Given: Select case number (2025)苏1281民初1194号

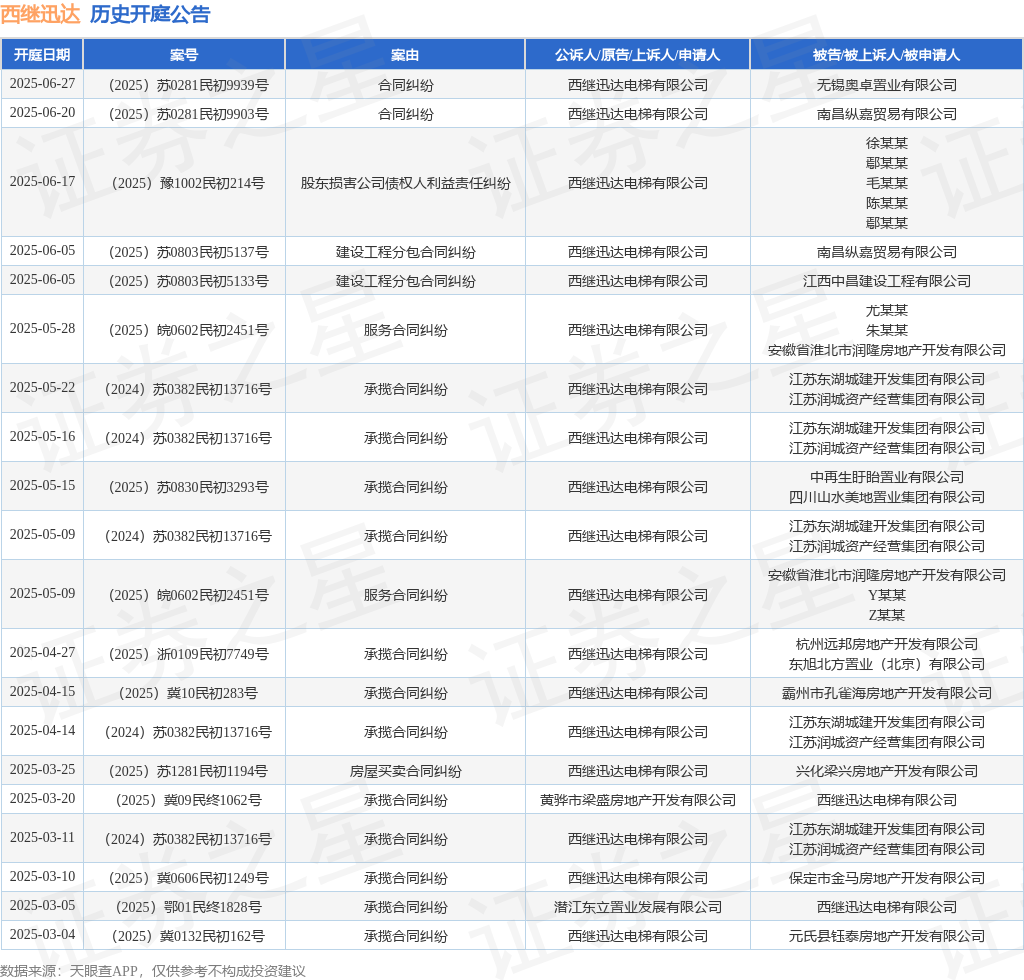Looking at the screenshot, I should (x=188, y=771).
